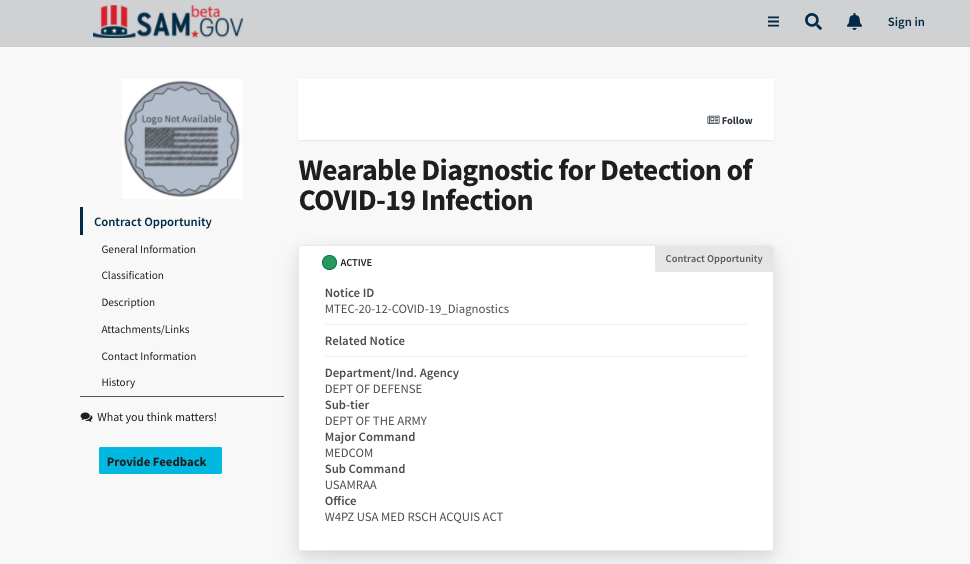The width and height of the screenshot is (970, 564).
Task: Click the Notice ID value text
Action: coord(417,309)
